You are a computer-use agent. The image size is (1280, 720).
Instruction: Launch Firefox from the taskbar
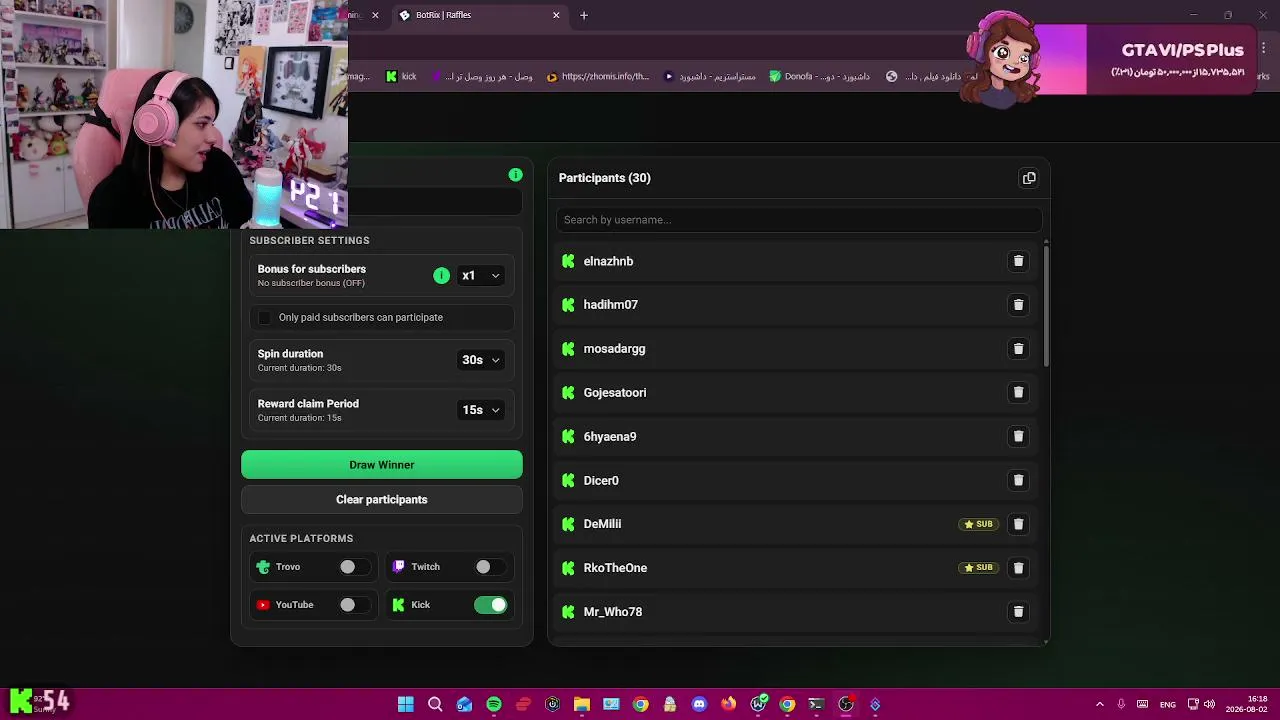pos(728,704)
